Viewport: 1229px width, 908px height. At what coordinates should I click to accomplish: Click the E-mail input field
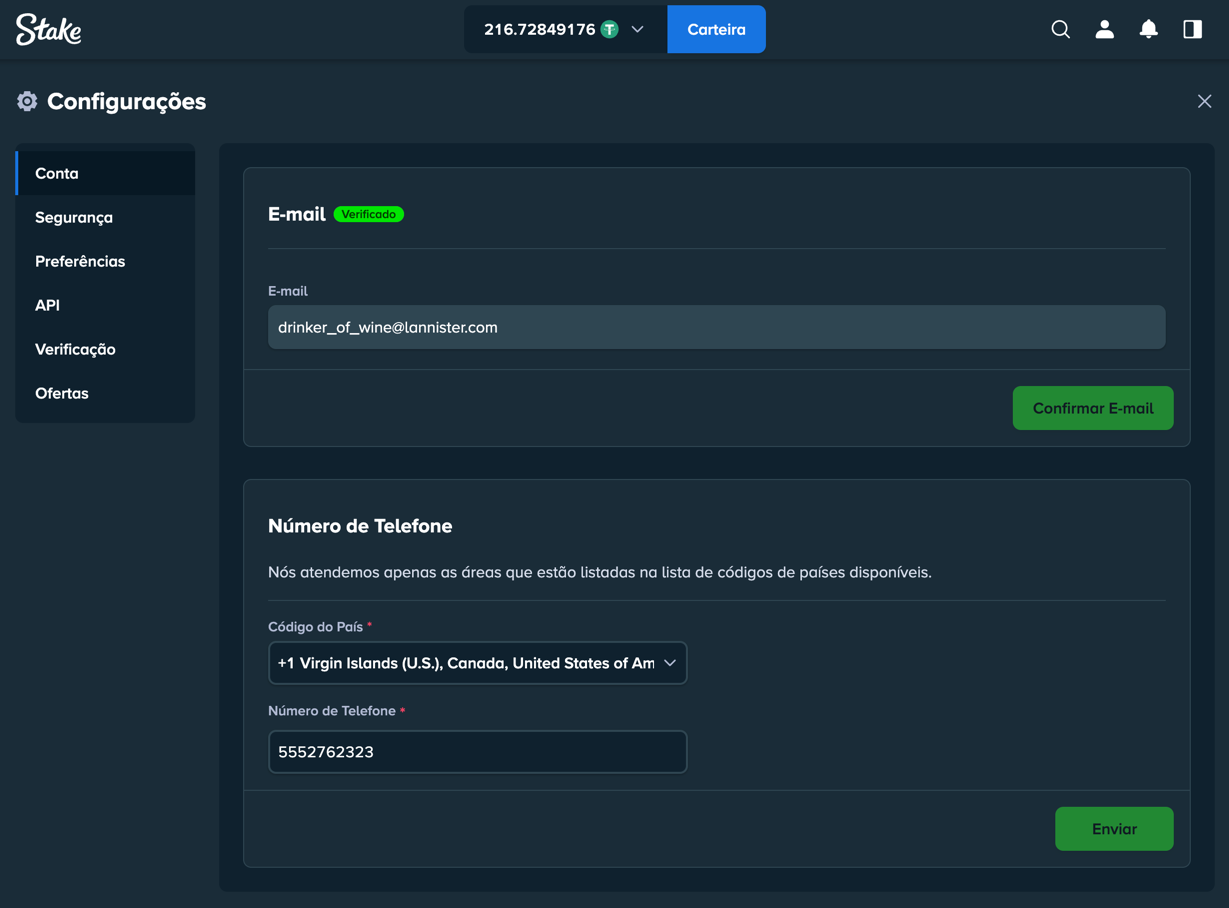pos(716,326)
